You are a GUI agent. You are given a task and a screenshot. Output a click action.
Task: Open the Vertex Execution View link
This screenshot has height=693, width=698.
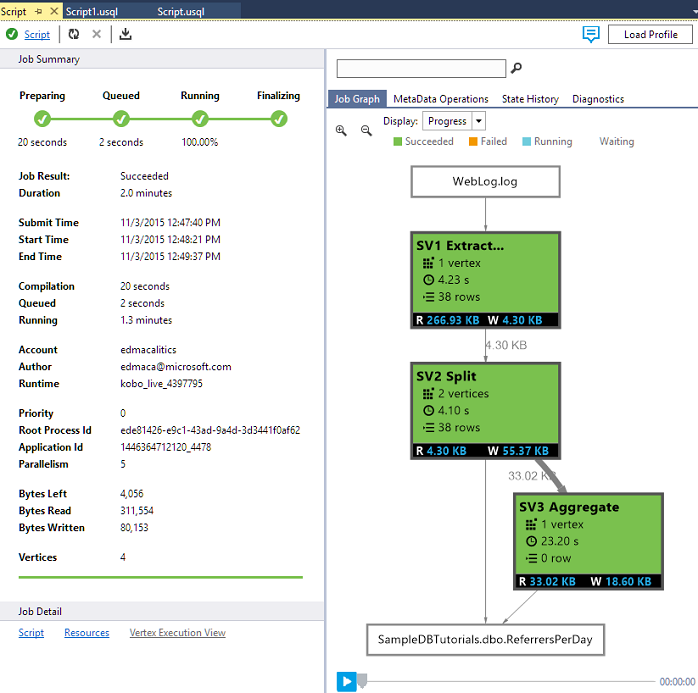[x=177, y=633]
